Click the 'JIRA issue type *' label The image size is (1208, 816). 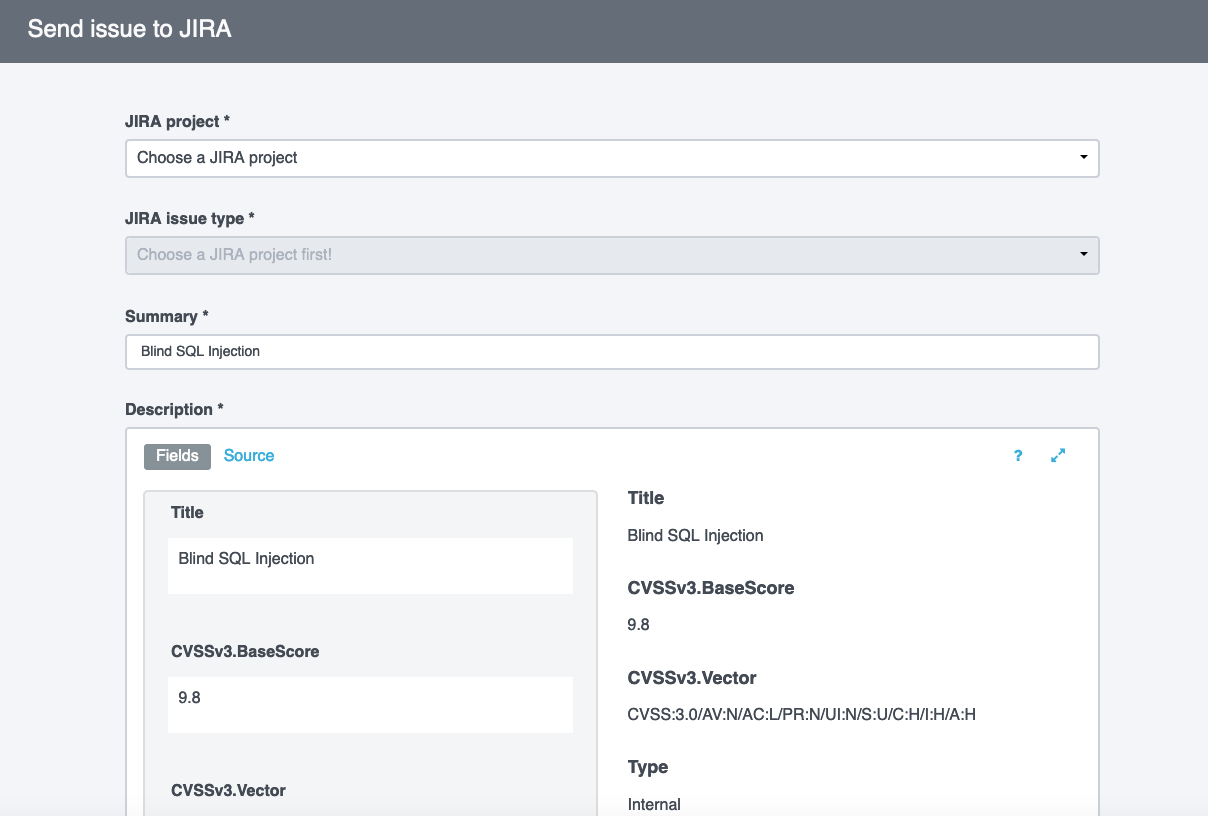pos(190,218)
